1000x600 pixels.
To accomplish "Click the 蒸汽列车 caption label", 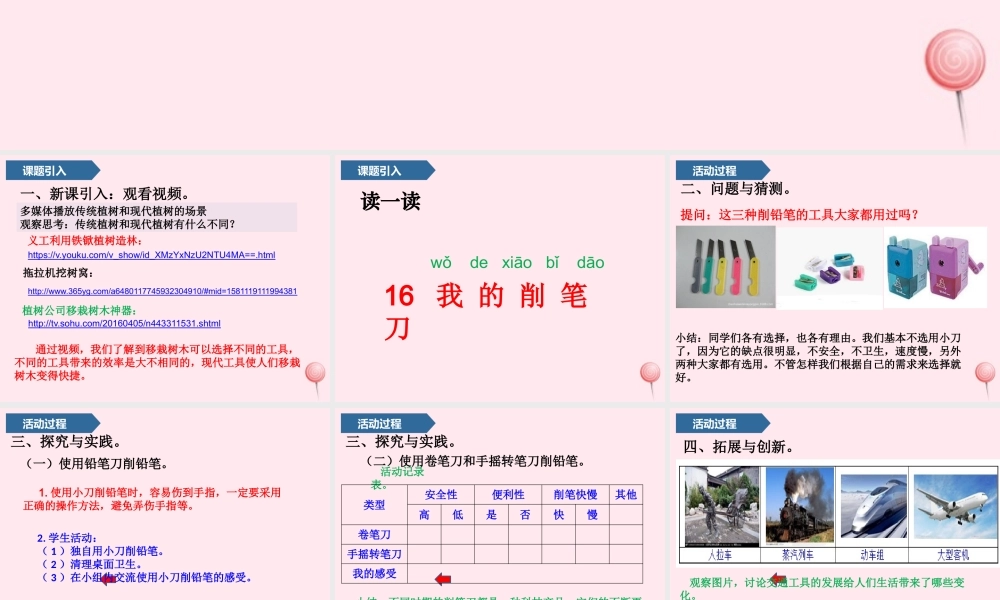I will point(798,555).
